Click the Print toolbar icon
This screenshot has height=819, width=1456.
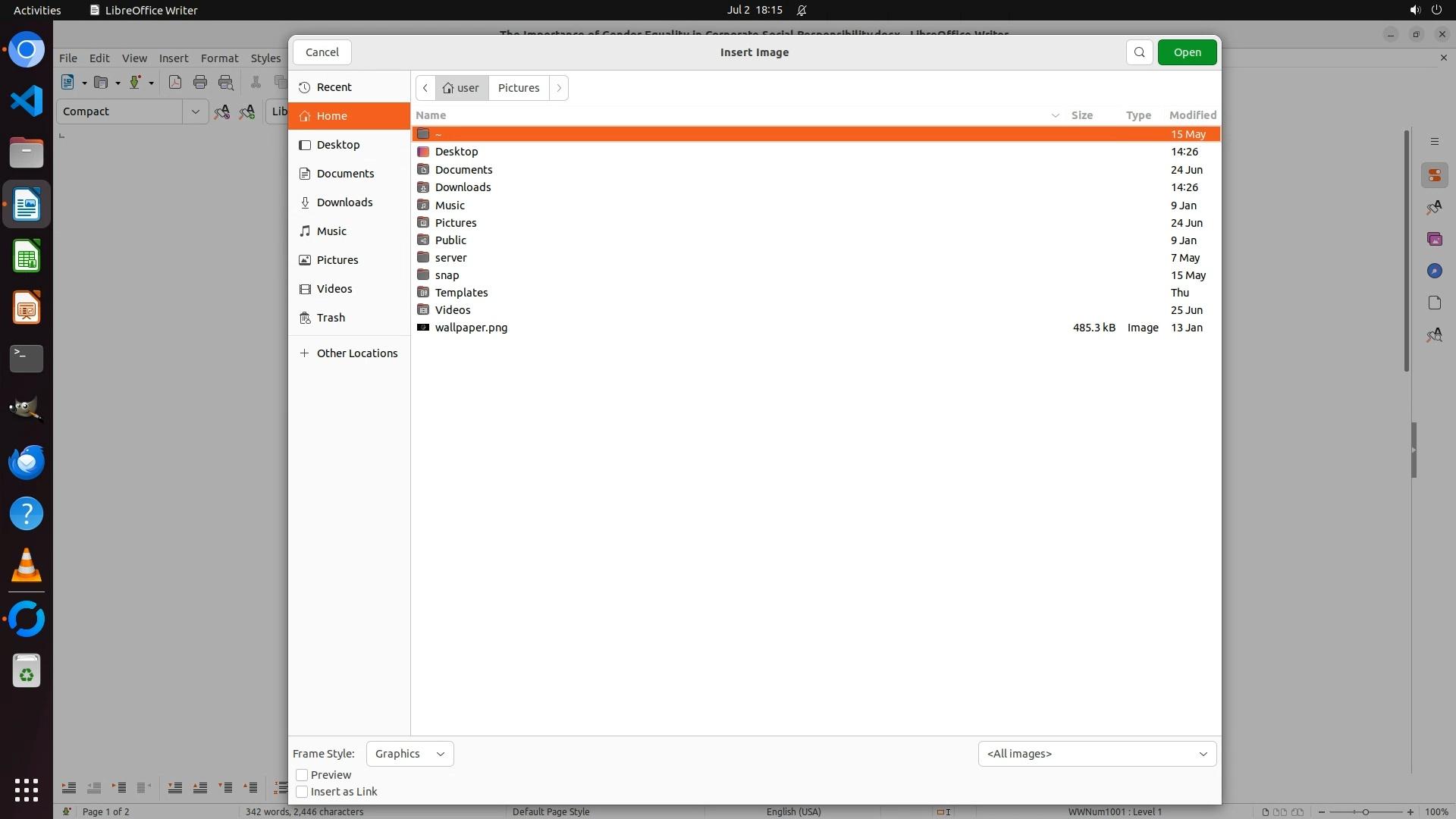coord(200,83)
